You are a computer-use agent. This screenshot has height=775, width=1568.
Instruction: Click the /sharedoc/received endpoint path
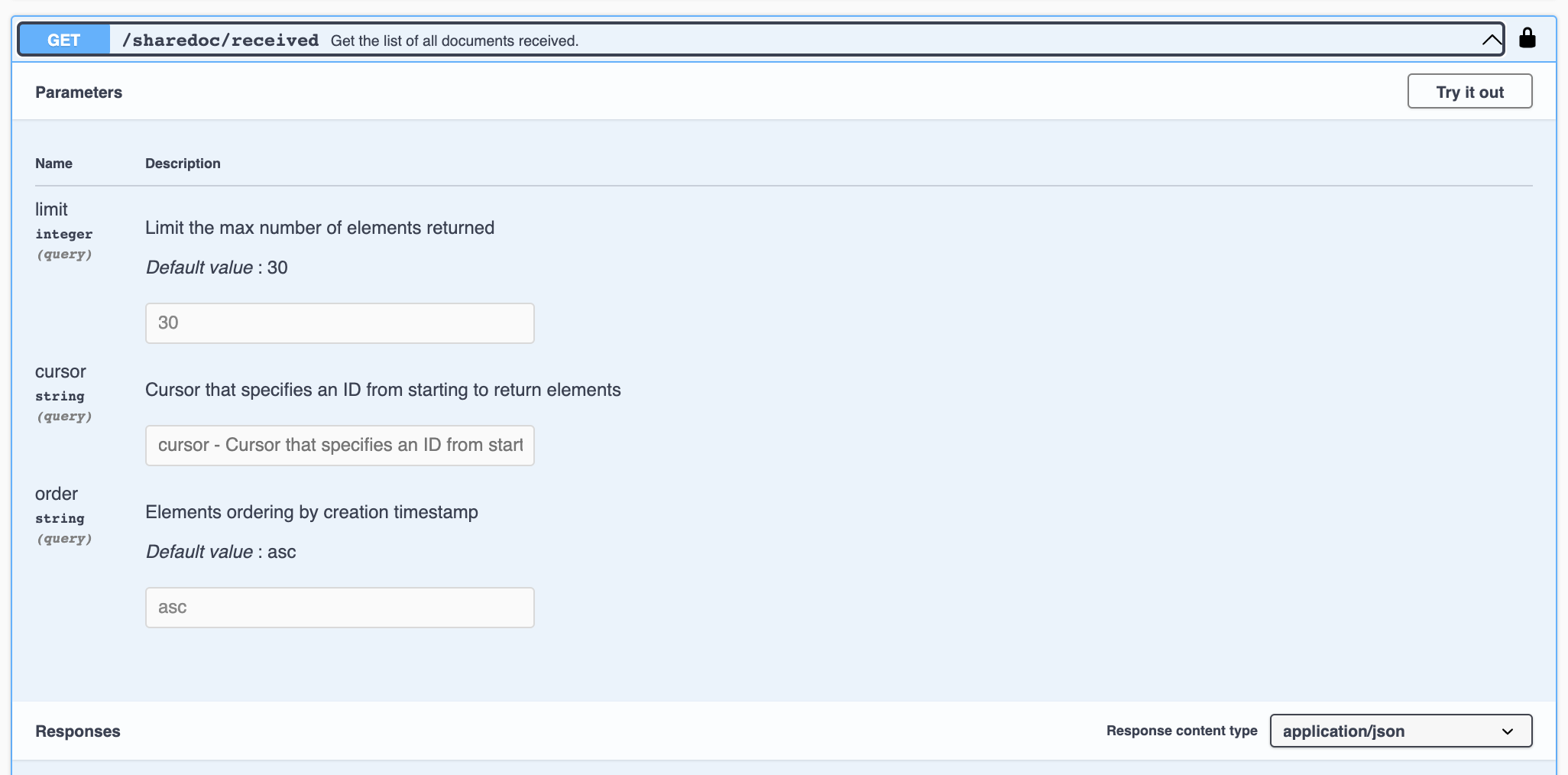pos(220,41)
